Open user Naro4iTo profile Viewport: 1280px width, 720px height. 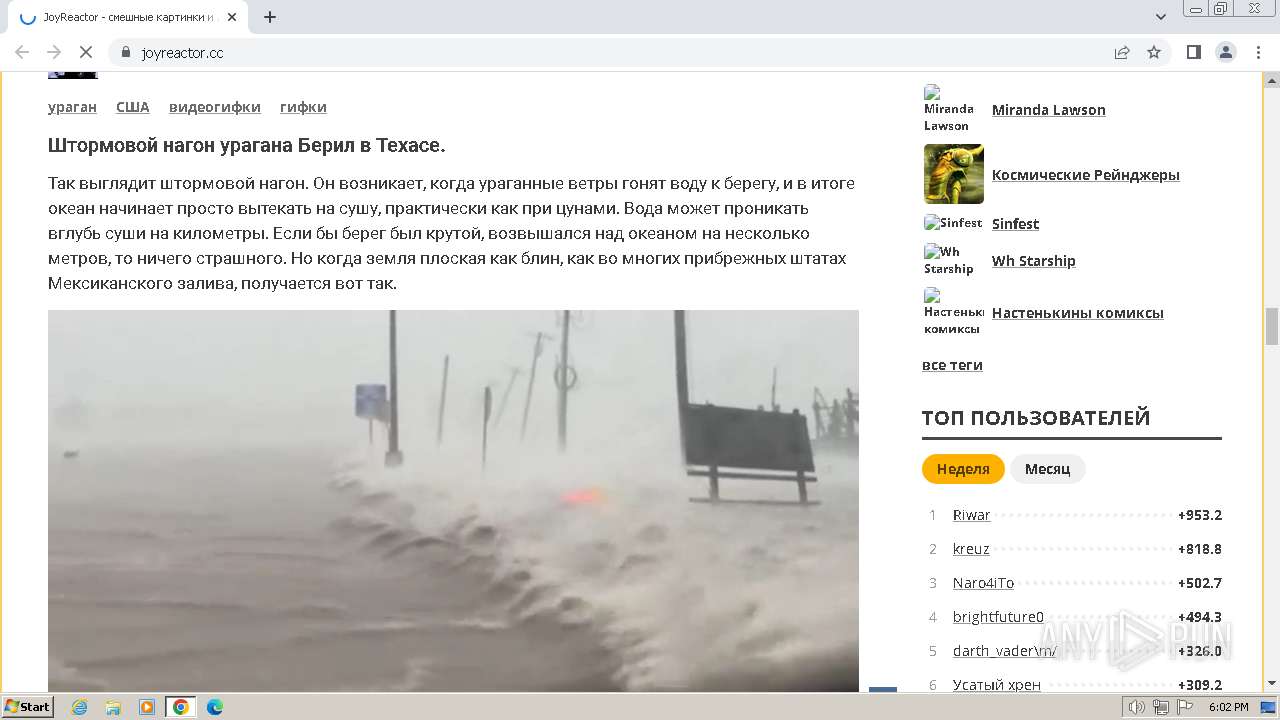click(x=983, y=583)
